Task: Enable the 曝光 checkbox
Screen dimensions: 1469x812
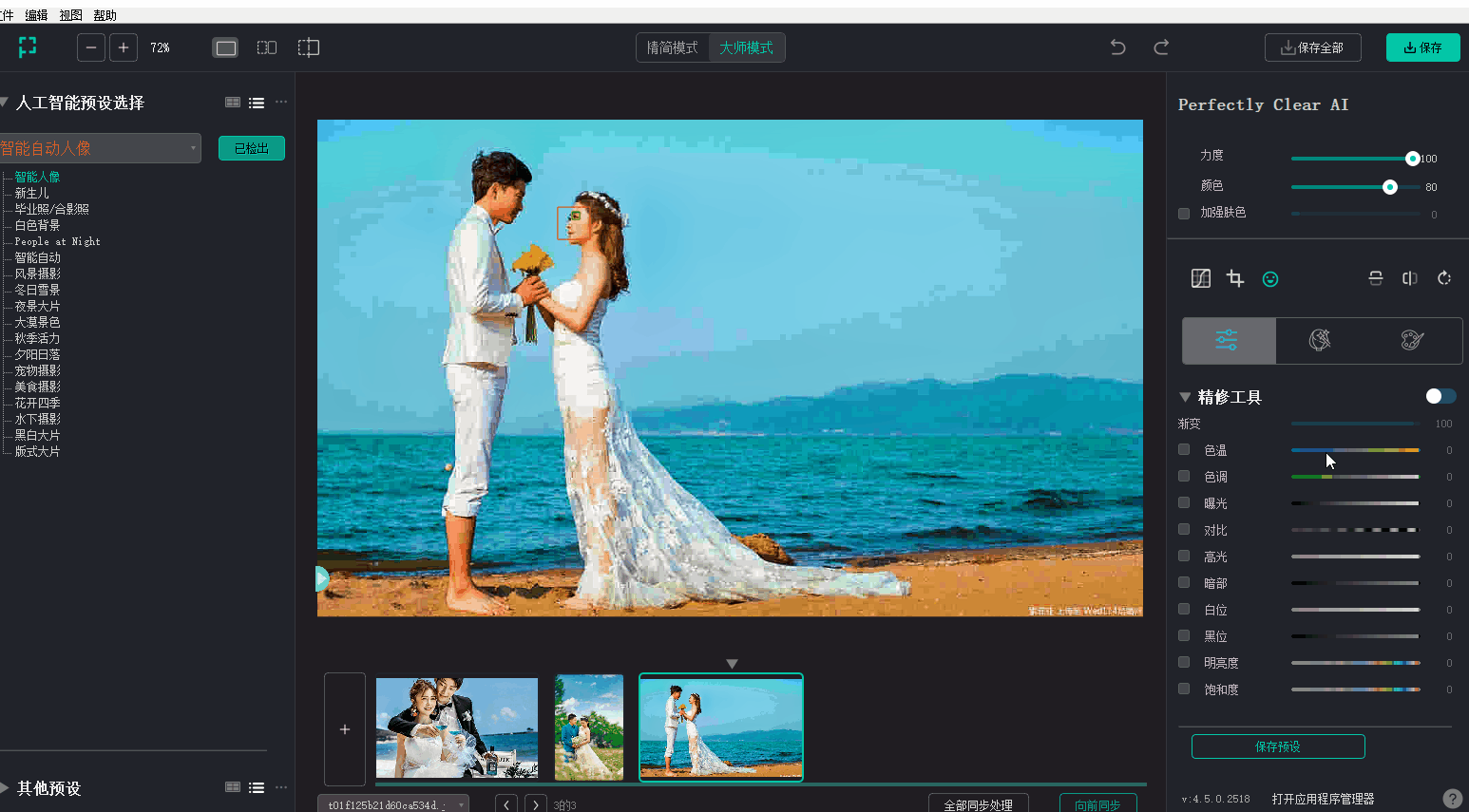Action: [x=1184, y=502]
